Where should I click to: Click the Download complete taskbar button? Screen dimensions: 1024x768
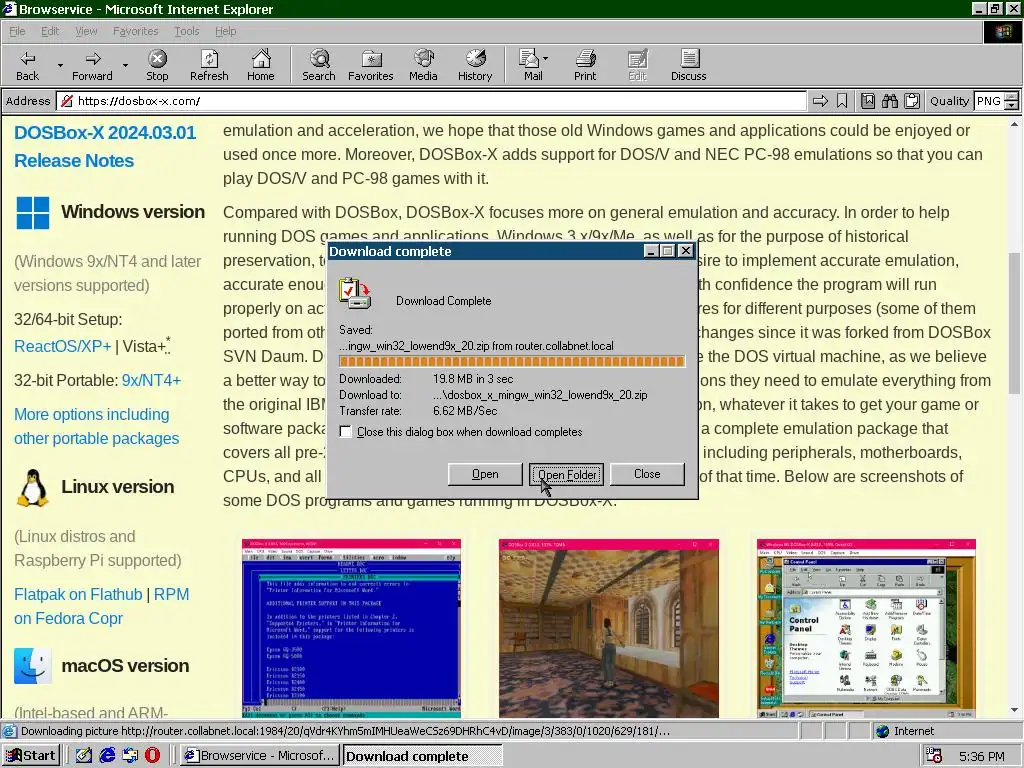pos(423,756)
